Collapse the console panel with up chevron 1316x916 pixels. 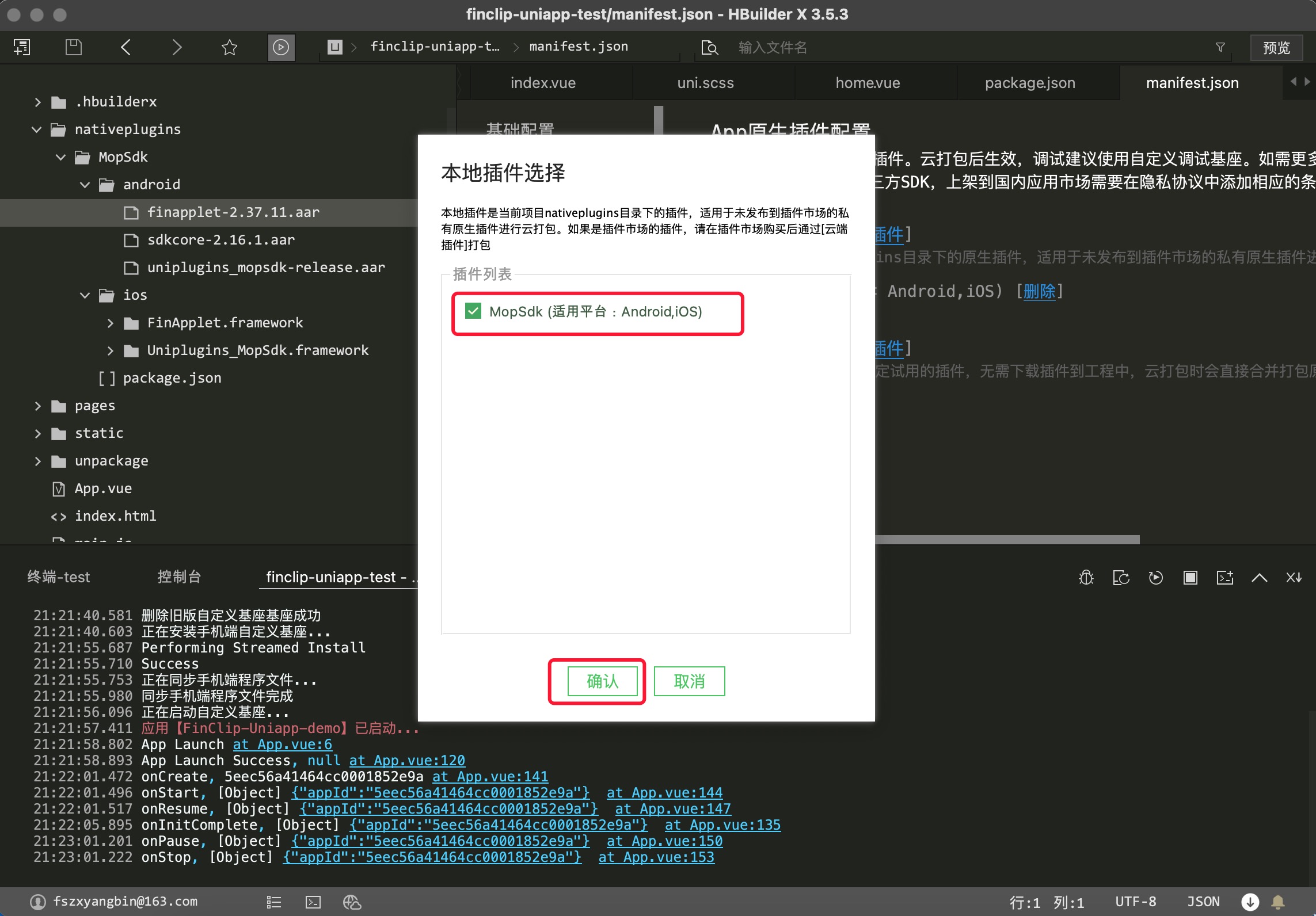[x=1259, y=577]
